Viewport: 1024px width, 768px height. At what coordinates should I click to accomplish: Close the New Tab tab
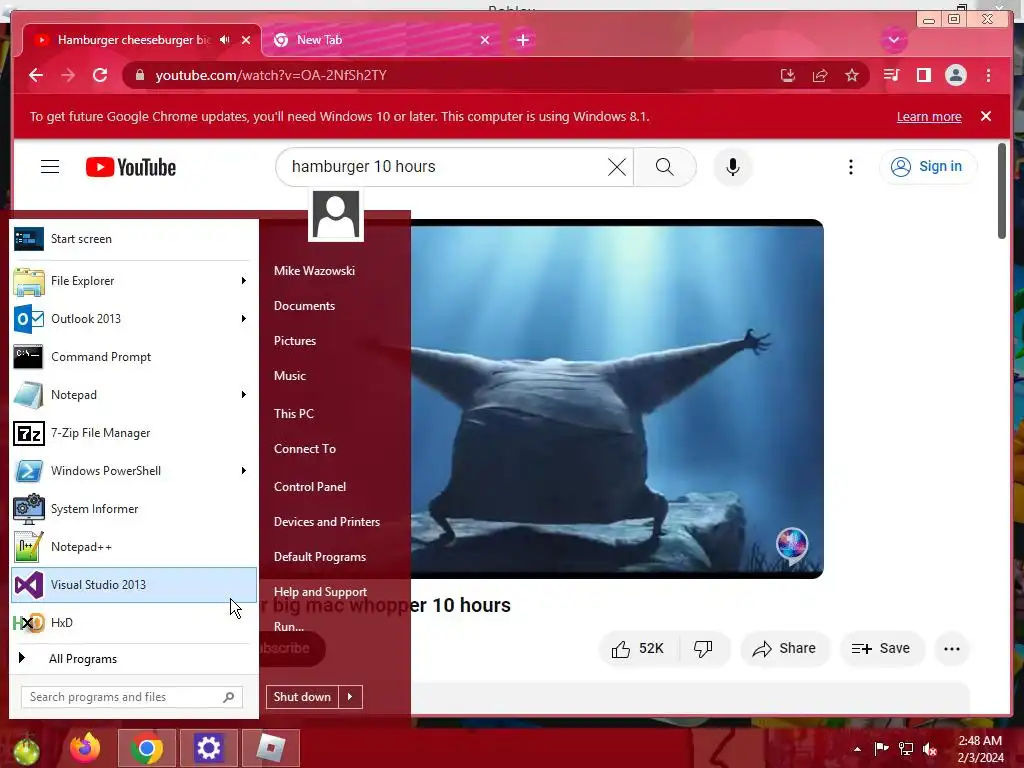485,40
